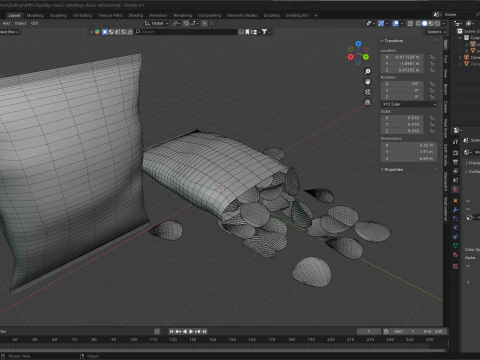
Task: Open the Render properties tab
Action: (455, 153)
